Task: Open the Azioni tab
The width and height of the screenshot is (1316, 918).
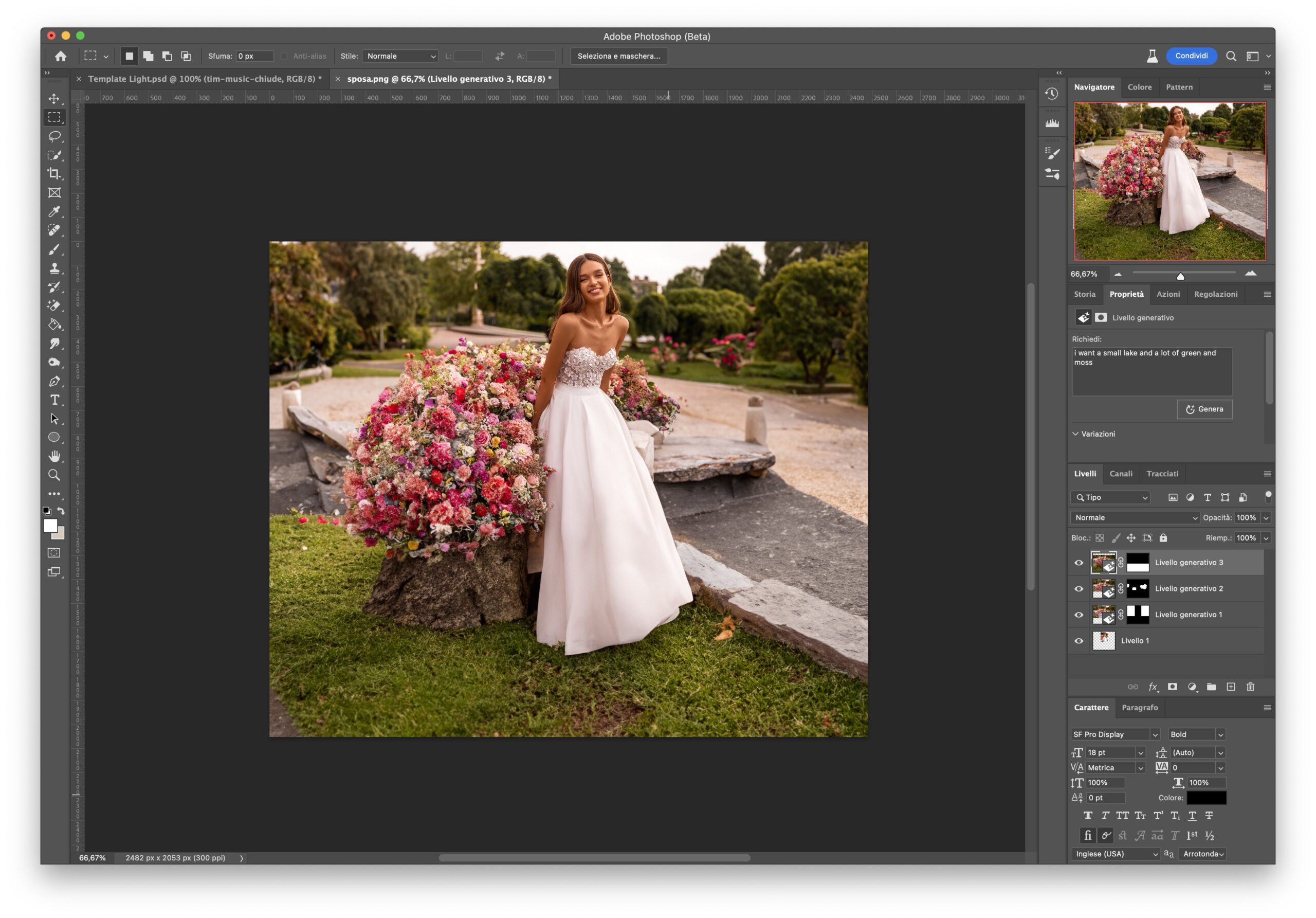Action: coord(1168,294)
